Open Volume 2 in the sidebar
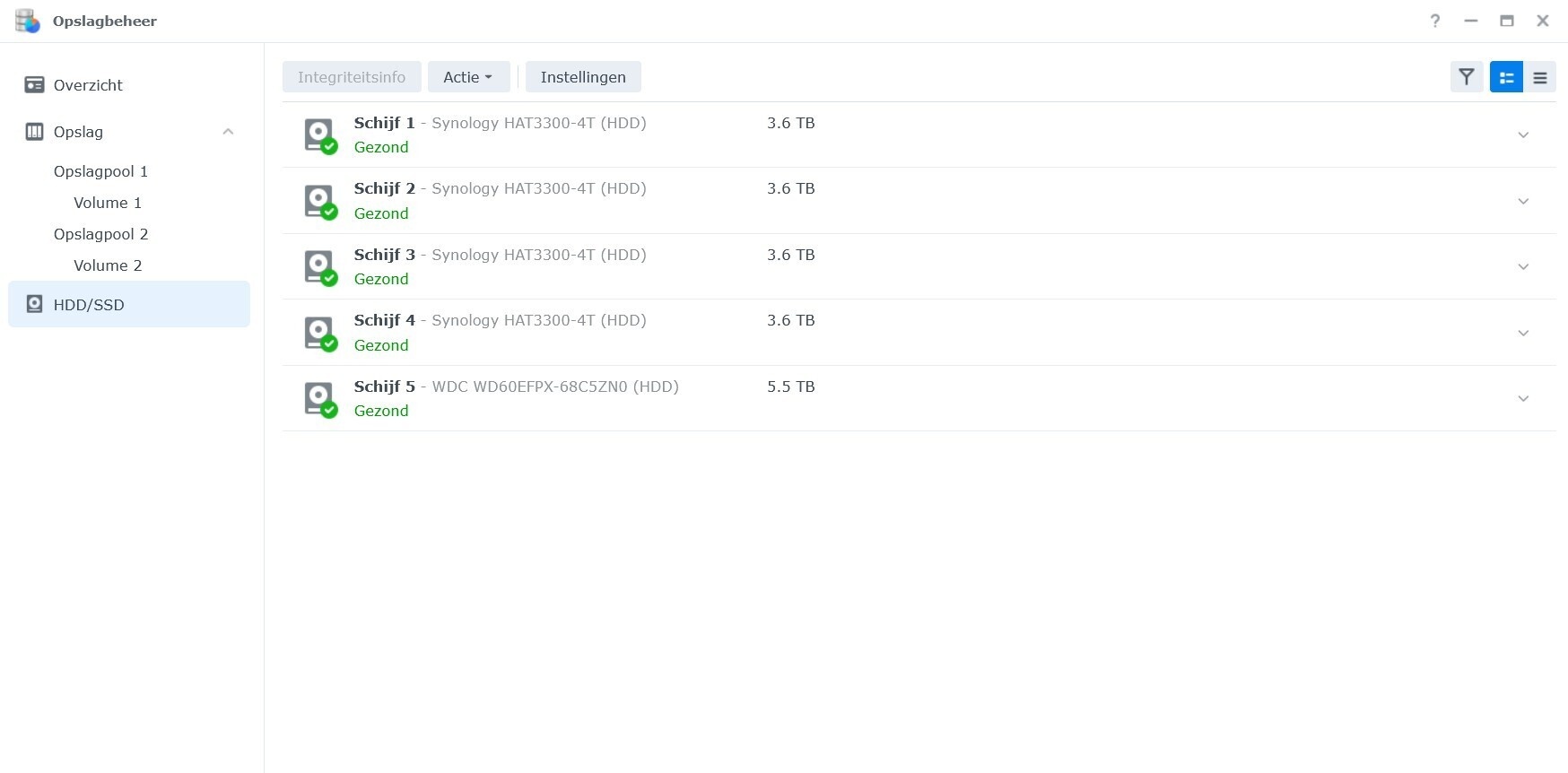 (108, 265)
